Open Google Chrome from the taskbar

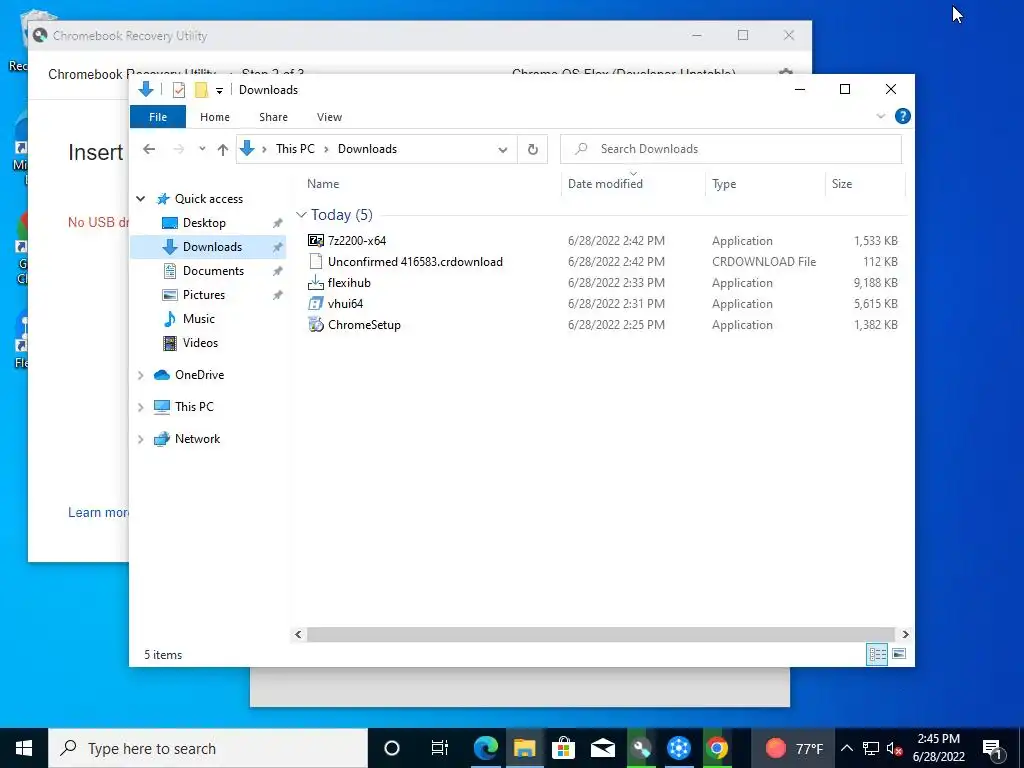717,748
